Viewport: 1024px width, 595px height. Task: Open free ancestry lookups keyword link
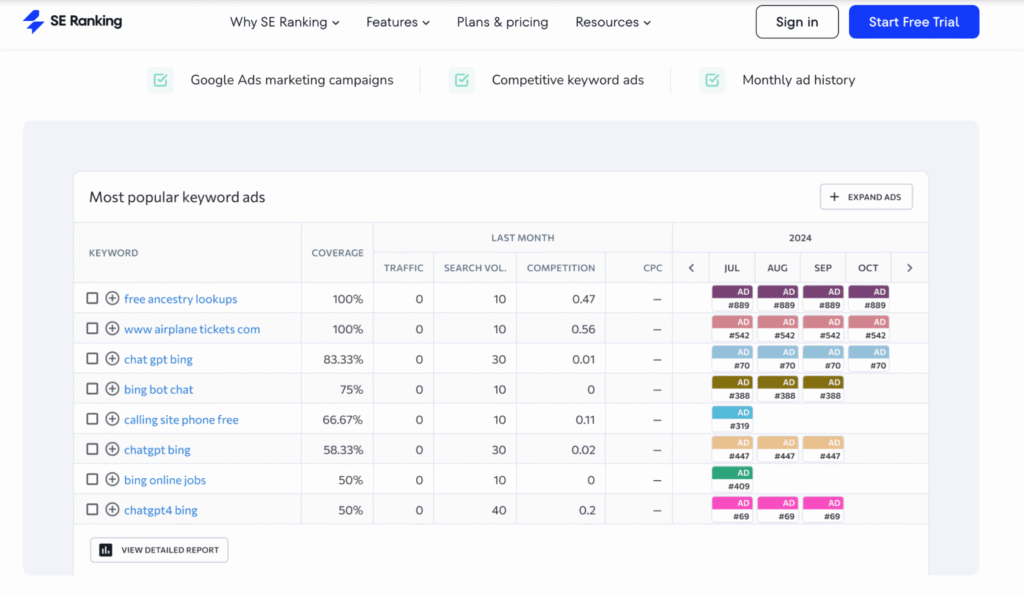pyautogui.click(x=180, y=299)
